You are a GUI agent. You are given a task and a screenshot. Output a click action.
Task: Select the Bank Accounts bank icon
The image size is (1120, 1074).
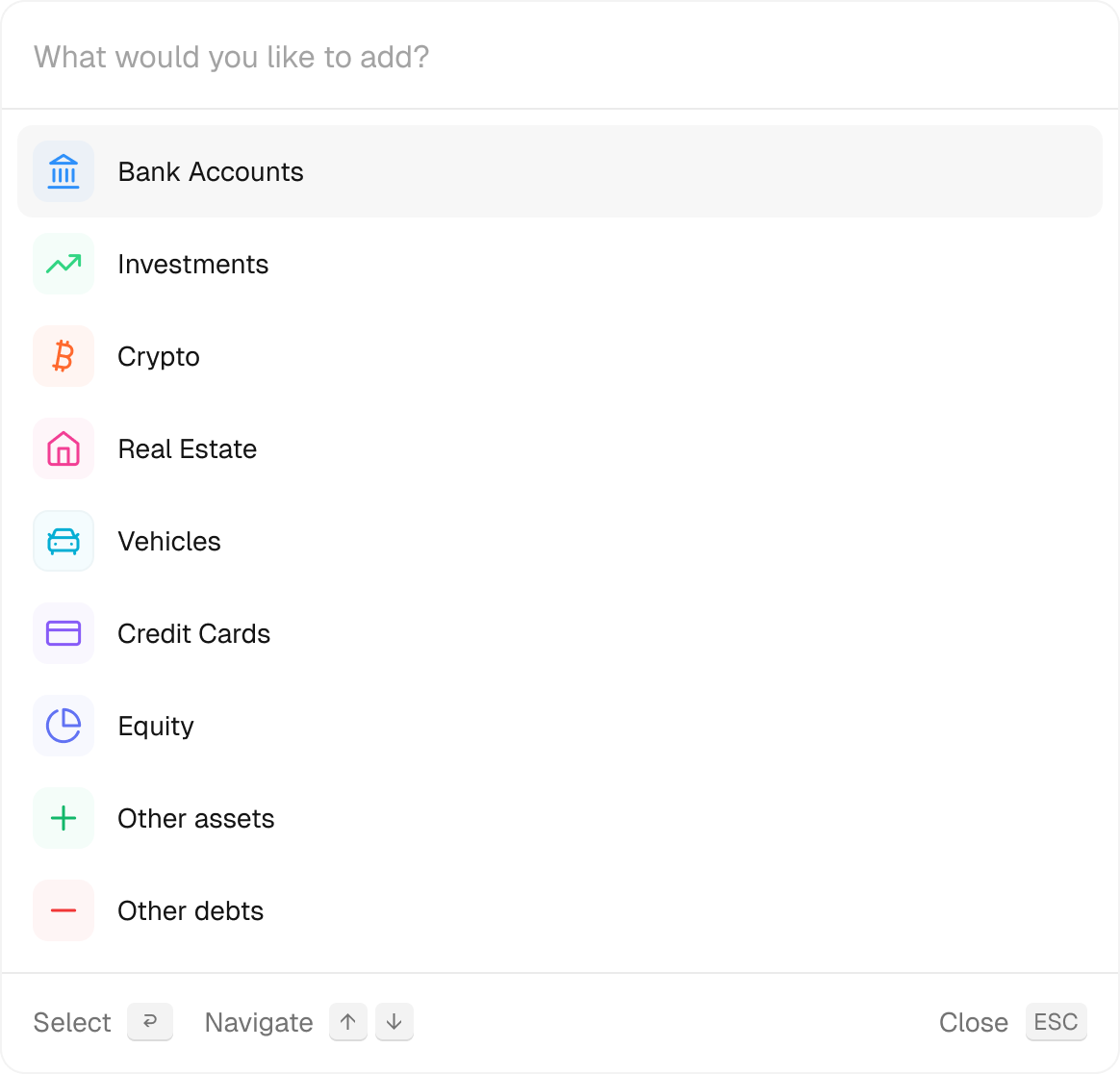click(x=64, y=171)
